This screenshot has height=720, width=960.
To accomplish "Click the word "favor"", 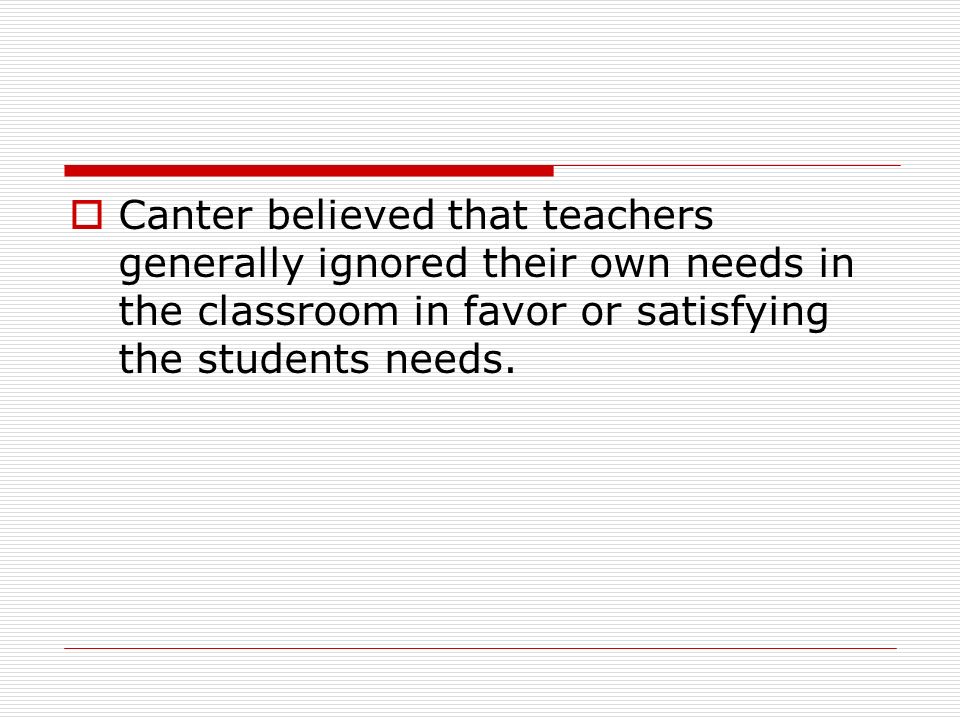I will pyautogui.click(x=514, y=310).
